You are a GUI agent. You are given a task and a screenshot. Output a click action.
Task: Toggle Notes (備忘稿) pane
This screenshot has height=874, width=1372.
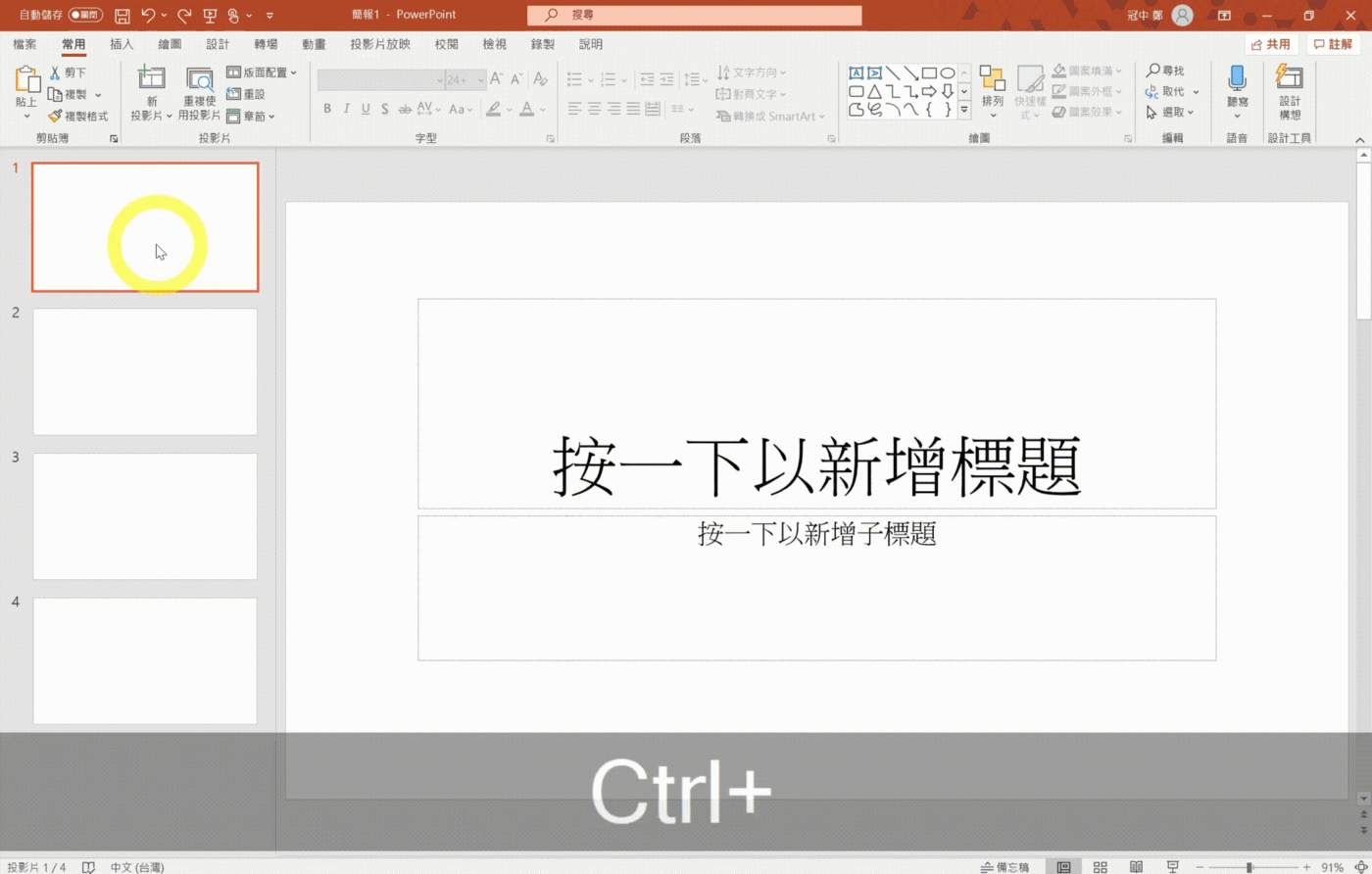[x=1004, y=867]
